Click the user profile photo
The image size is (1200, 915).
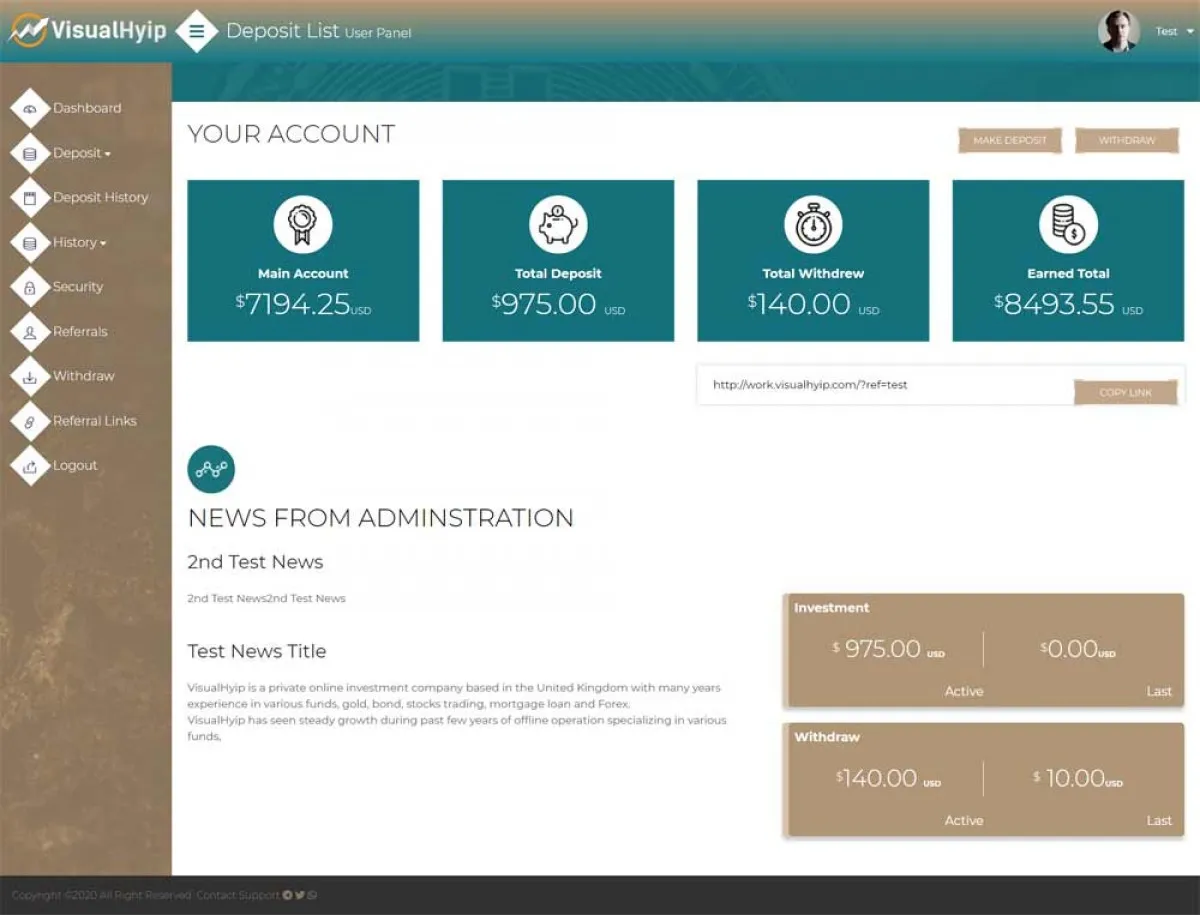point(1118,31)
